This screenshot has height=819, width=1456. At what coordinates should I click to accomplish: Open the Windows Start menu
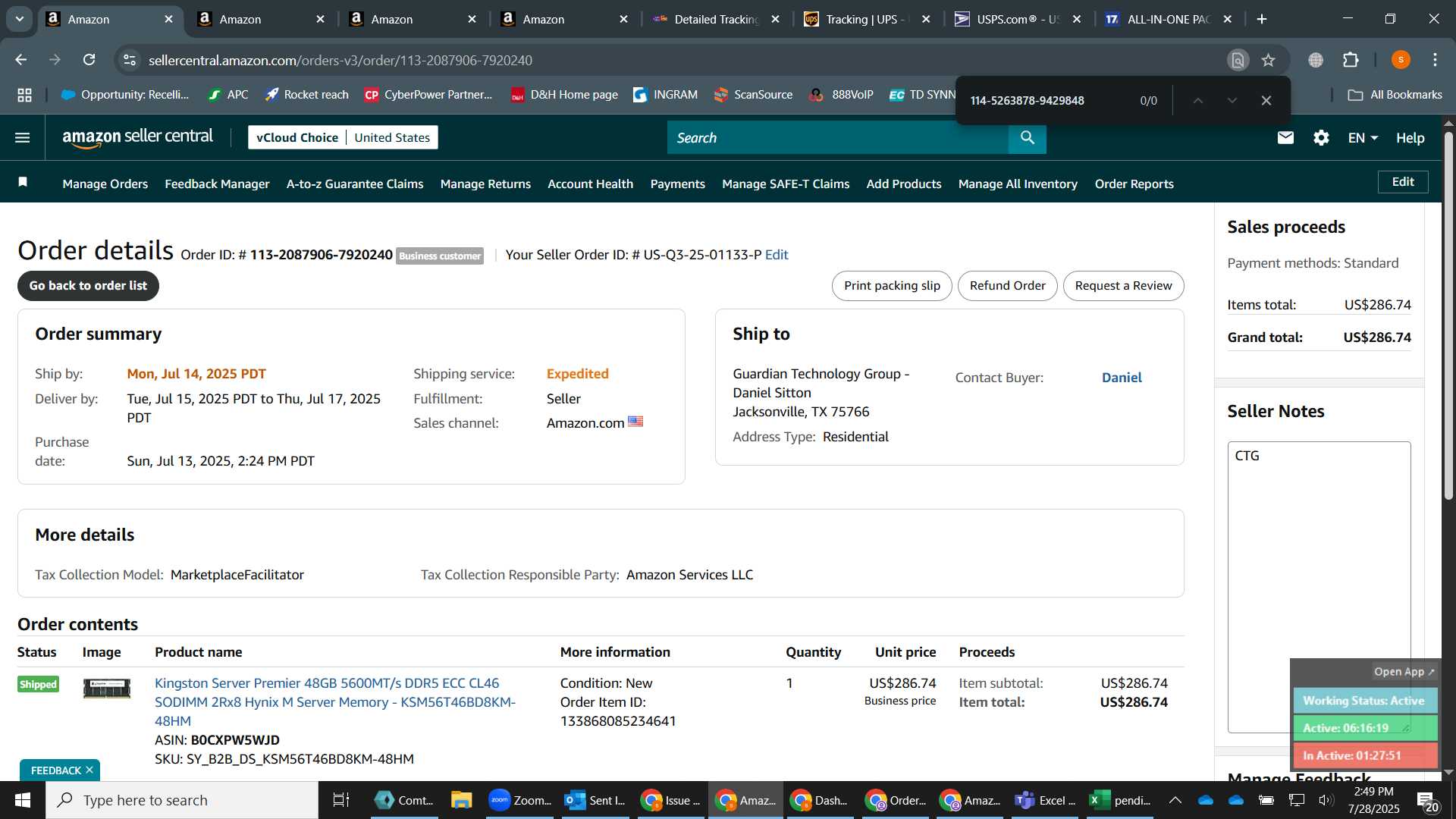pos(23,800)
